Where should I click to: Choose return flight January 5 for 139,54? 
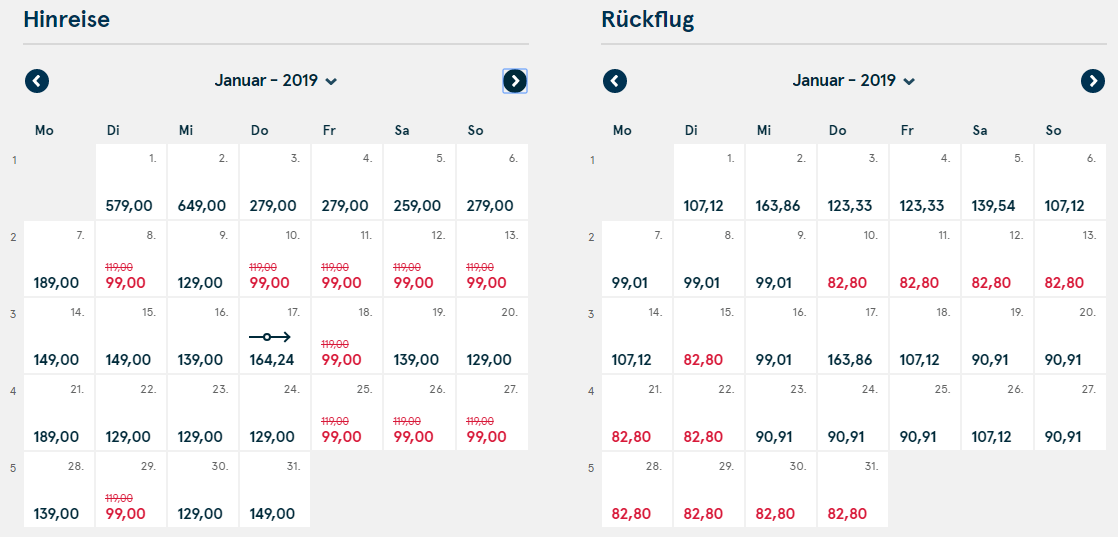coord(998,181)
